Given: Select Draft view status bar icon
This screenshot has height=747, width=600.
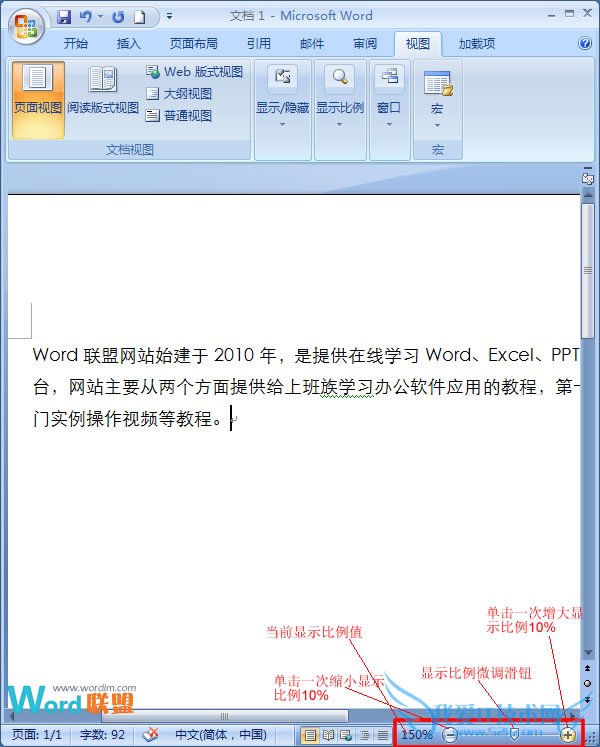Looking at the screenshot, I should pyautogui.click(x=383, y=735).
